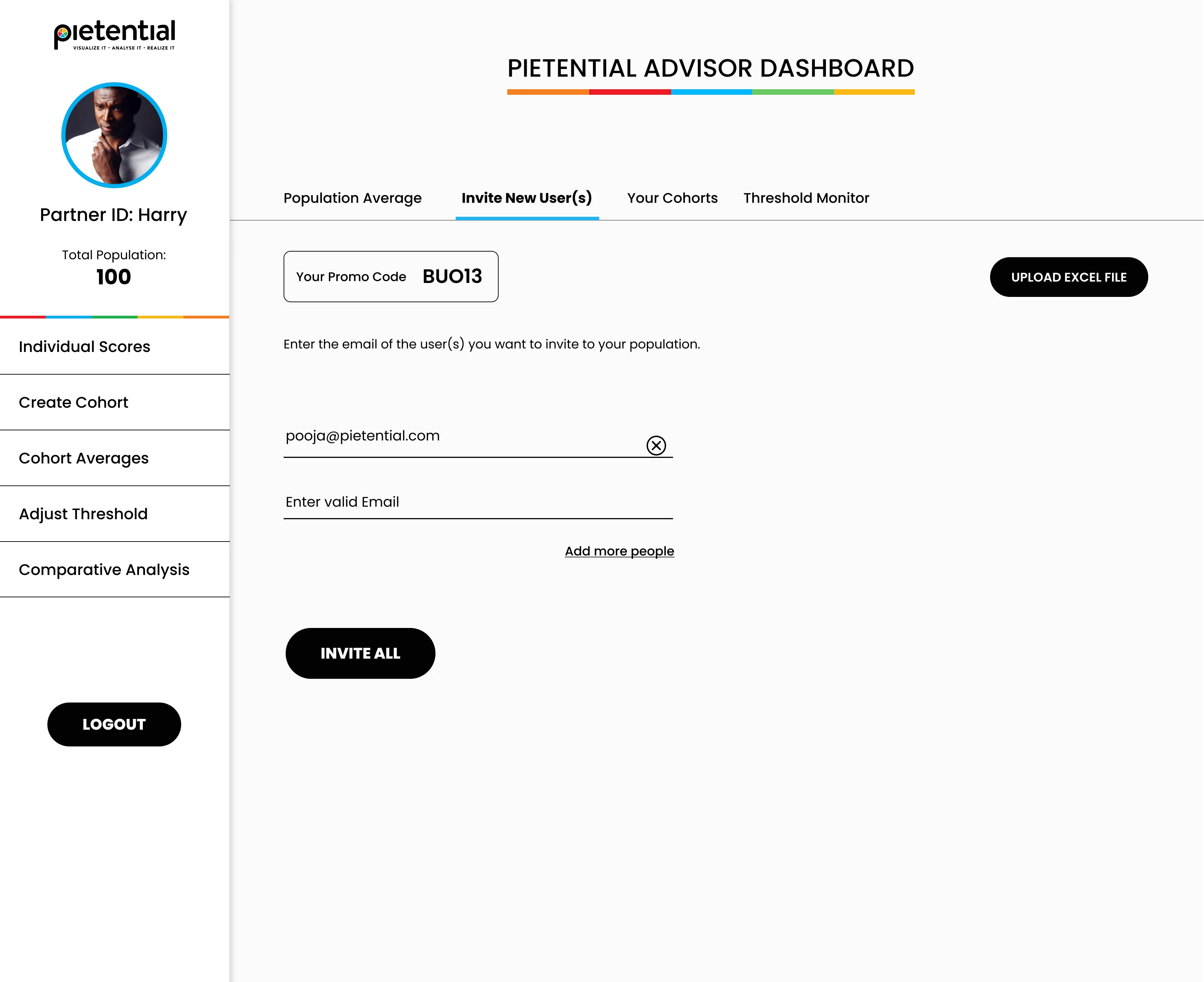
Task: Open Adjust Threshold sidebar item
Action: 83,514
